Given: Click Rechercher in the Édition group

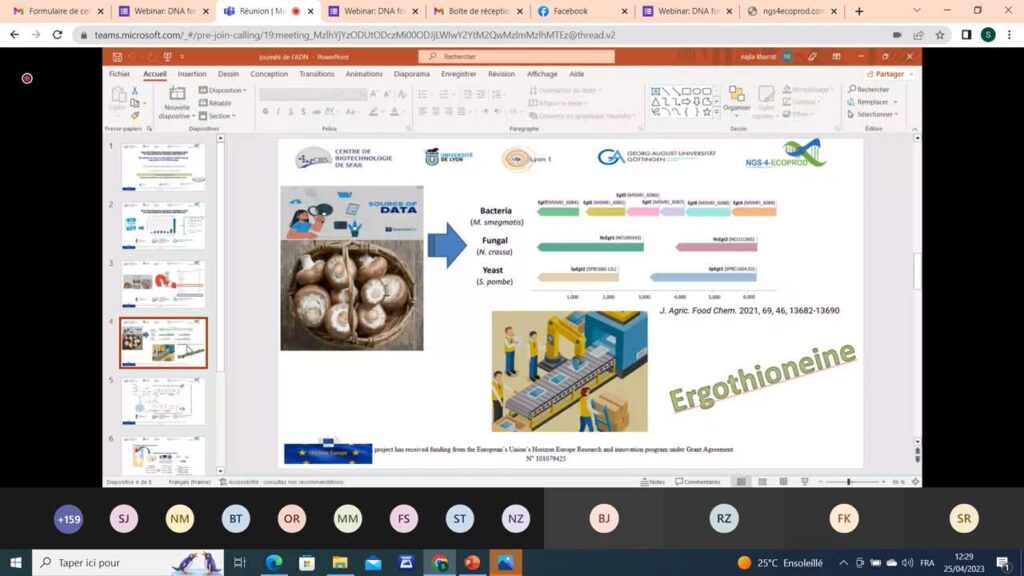Looking at the screenshot, I should [868, 89].
